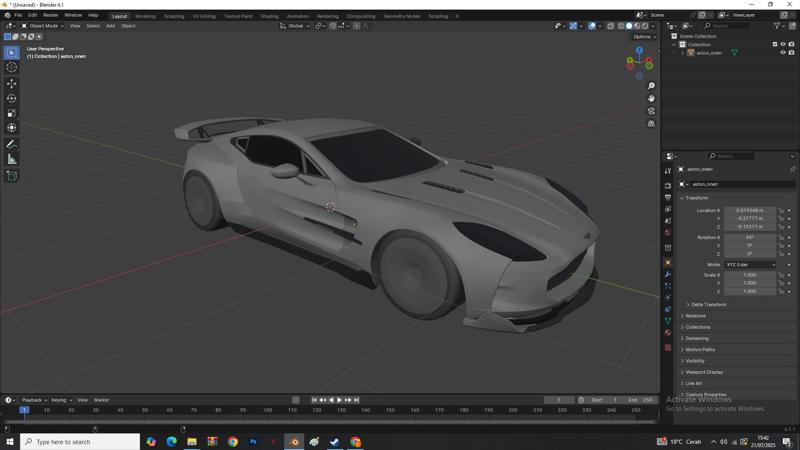Screen dimensions: 800x450
Task: Open the Texture properties tab
Action: click(x=668, y=347)
